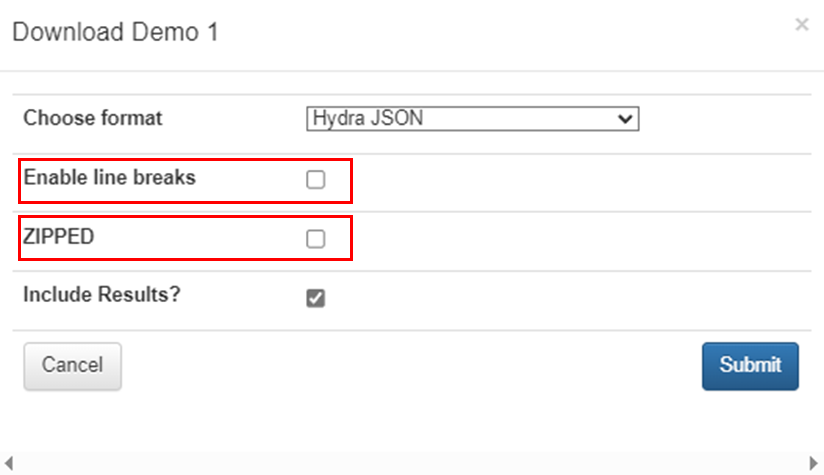Click the horizontal scrollbar track
Screen dimensions: 824x475
pos(410,463)
